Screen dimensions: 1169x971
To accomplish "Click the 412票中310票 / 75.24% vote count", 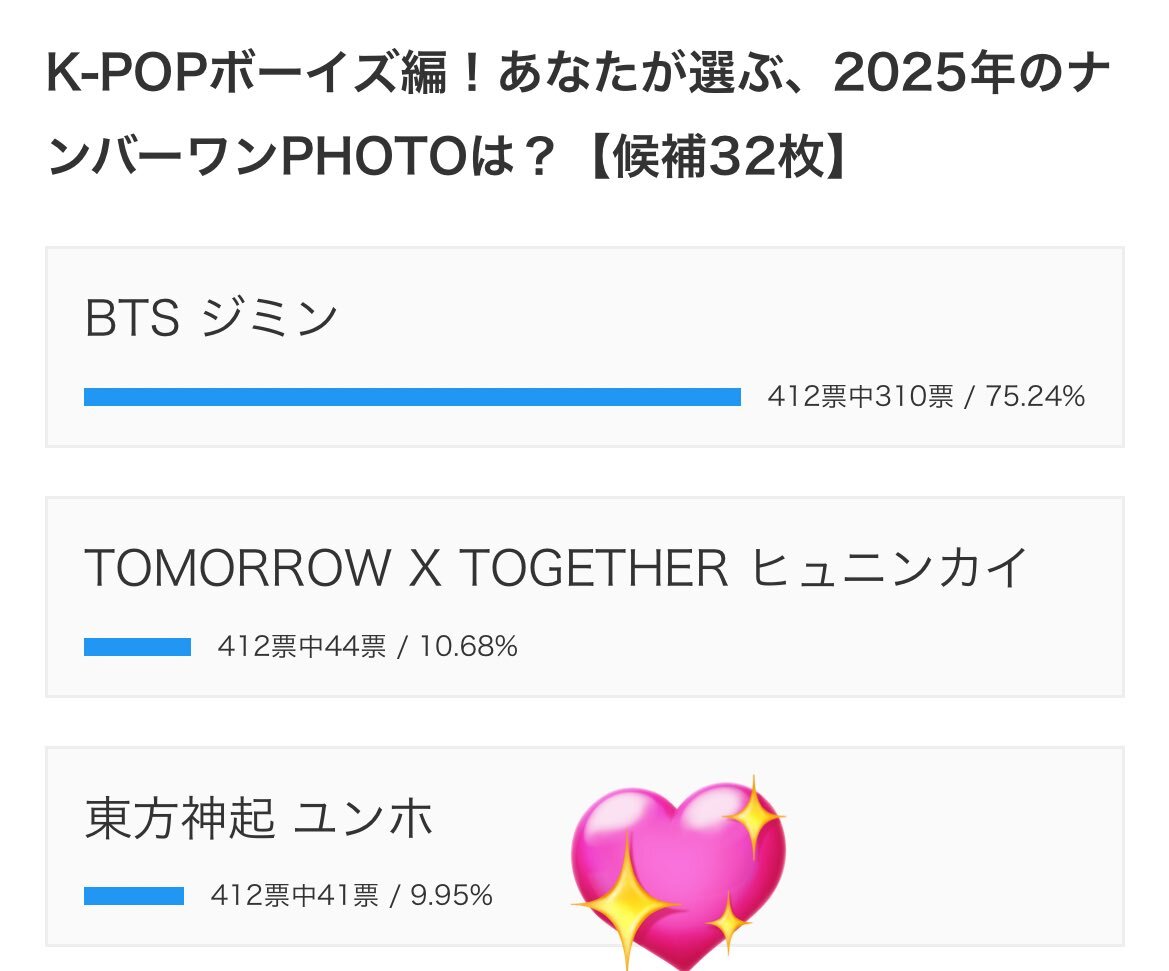I will pyautogui.click(x=926, y=397).
